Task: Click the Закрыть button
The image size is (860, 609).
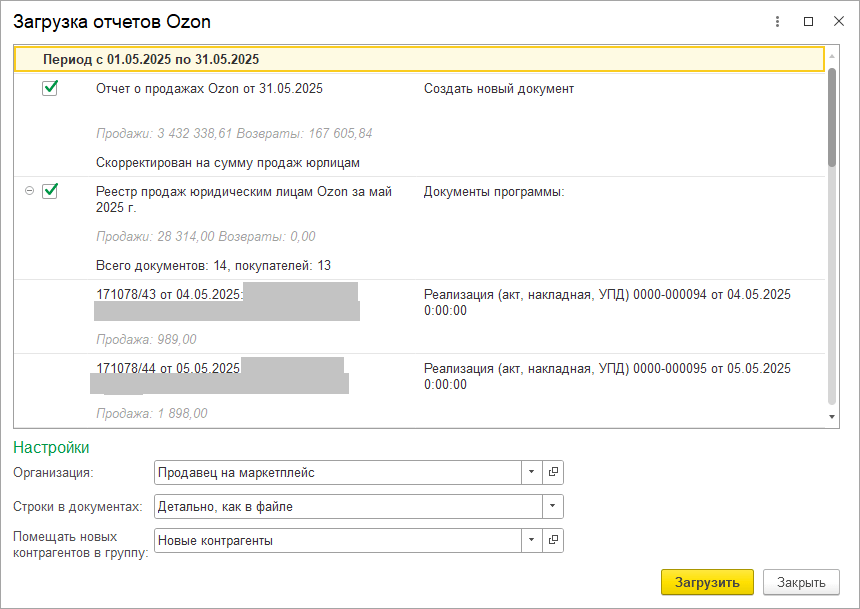Action: [801, 583]
